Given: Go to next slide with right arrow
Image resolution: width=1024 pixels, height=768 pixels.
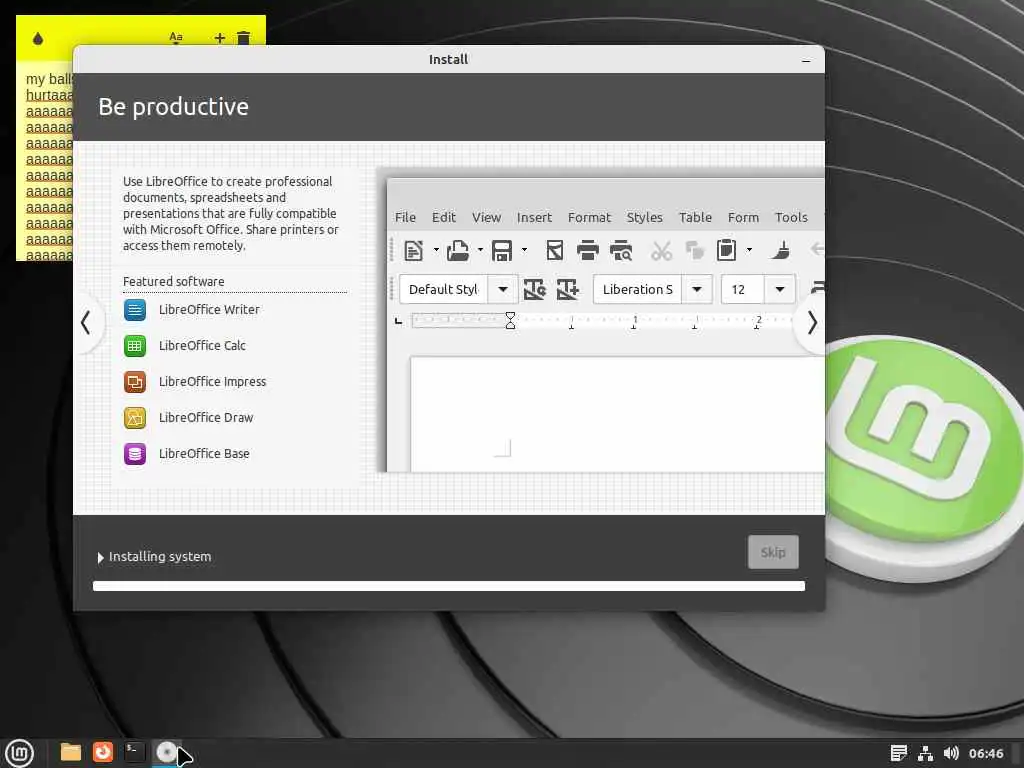Looking at the screenshot, I should pos(812,323).
